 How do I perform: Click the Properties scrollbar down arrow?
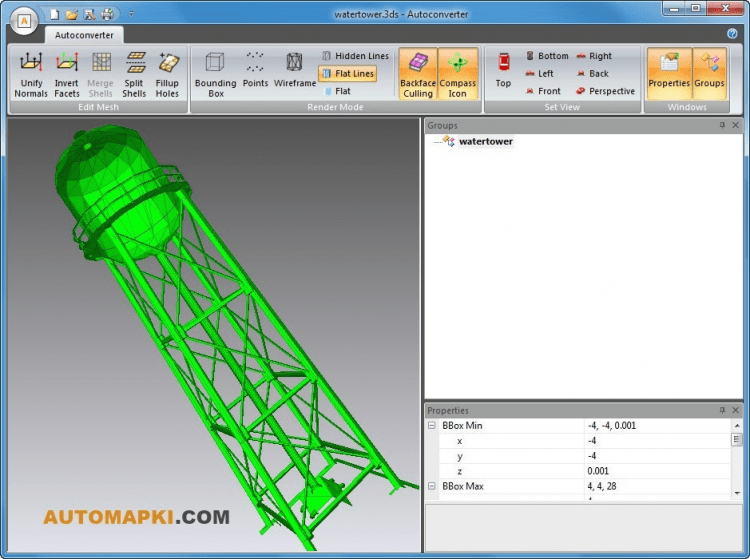pos(737,493)
